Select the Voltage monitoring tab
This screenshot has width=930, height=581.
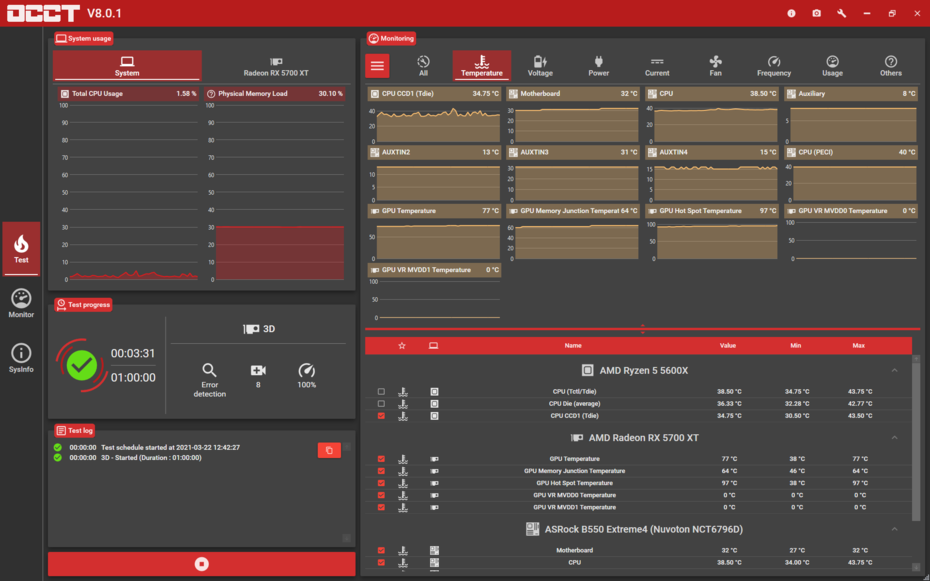coord(540,66)
